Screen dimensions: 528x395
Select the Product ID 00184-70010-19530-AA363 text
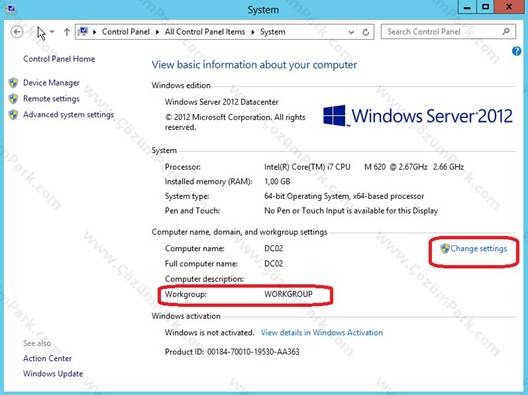pos(232,352)
